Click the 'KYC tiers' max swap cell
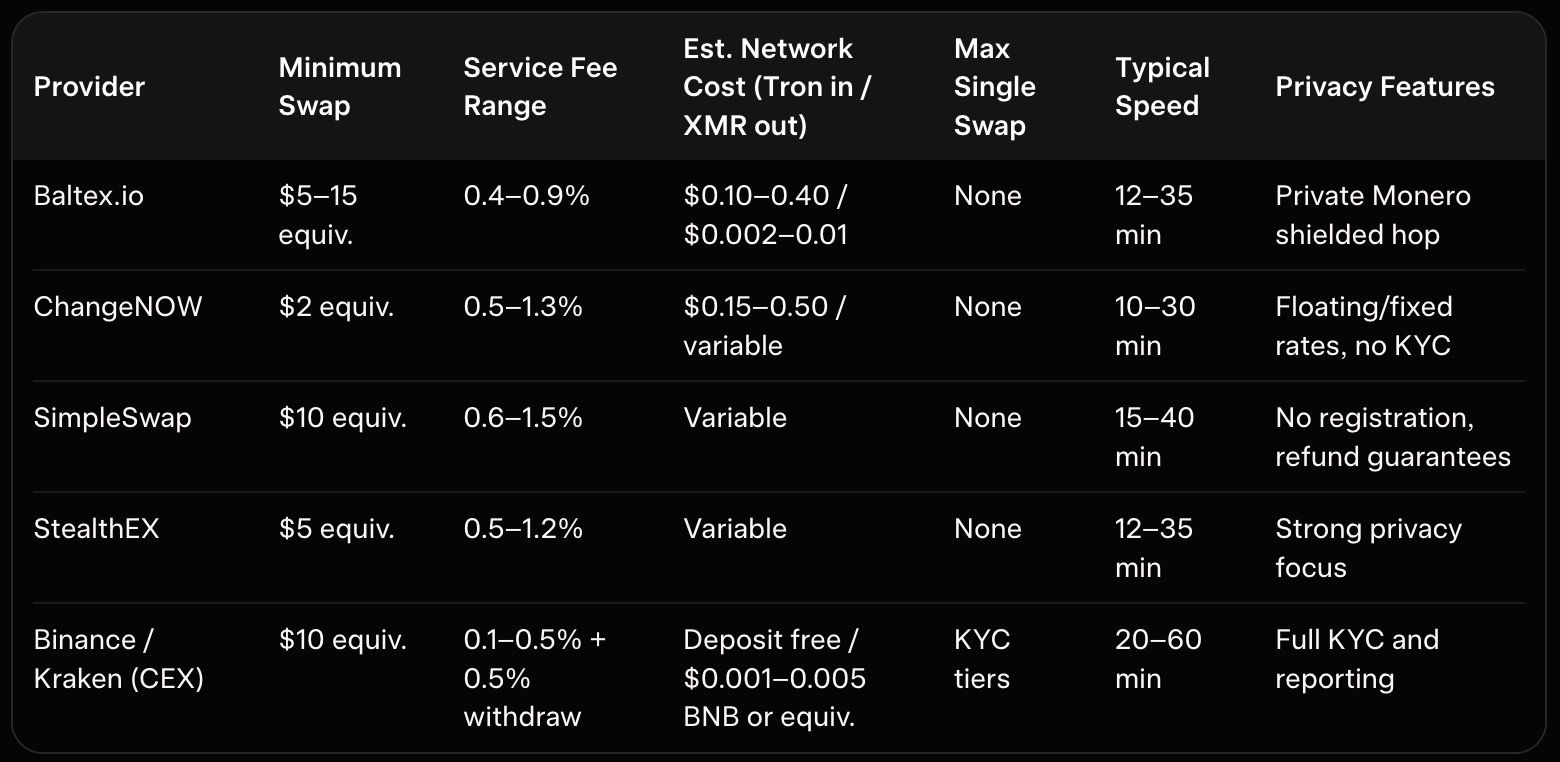This screenshot has height=762, width=1560. pos(982,659)
